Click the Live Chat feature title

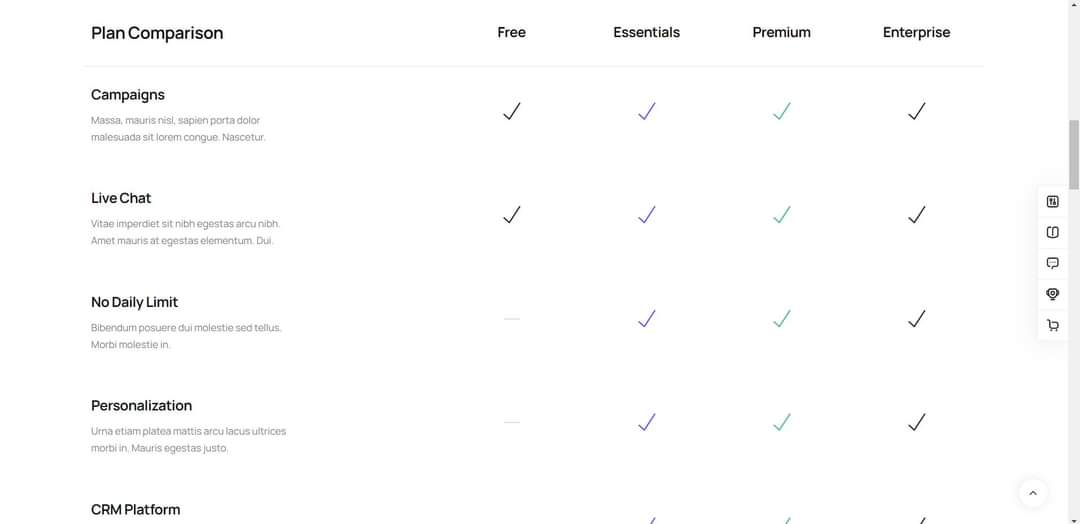point(121,198)
